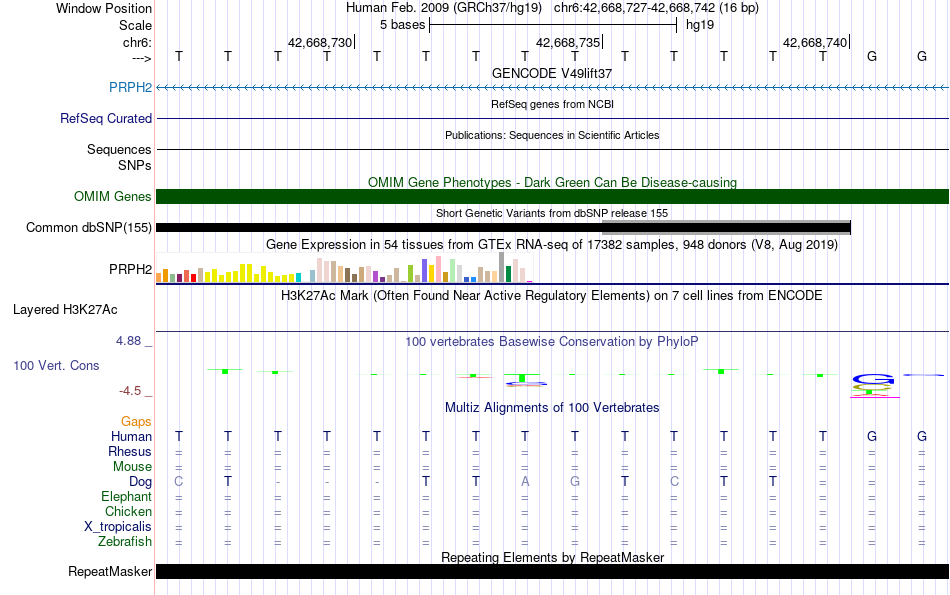Click the 42,668,730 position marker
The width and height of the screenshot is (950, 595).
click(320, 42)
